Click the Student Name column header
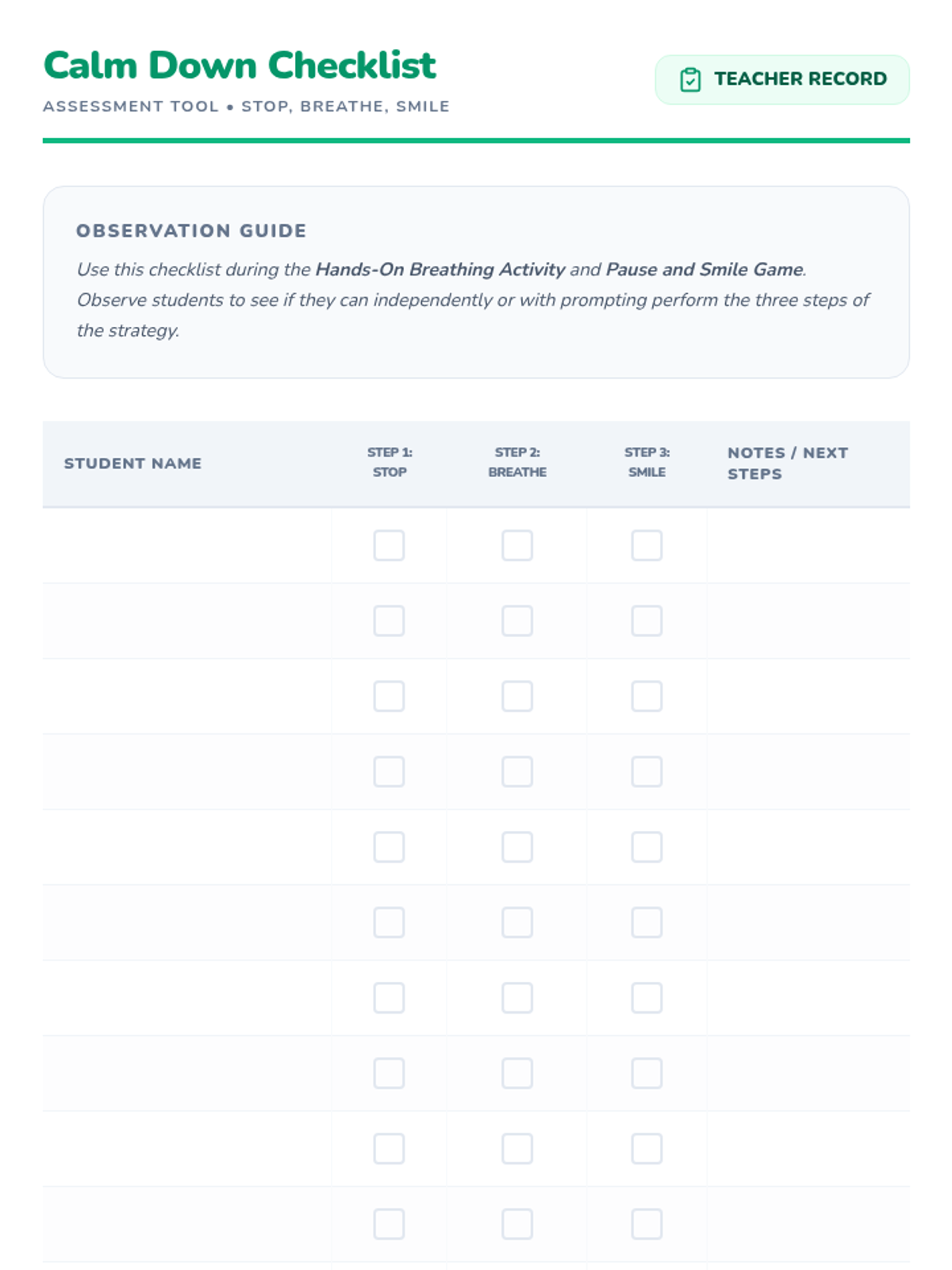Image resolution: width=952 pixels, height=1270 pixels. click(x=132, y=464)
